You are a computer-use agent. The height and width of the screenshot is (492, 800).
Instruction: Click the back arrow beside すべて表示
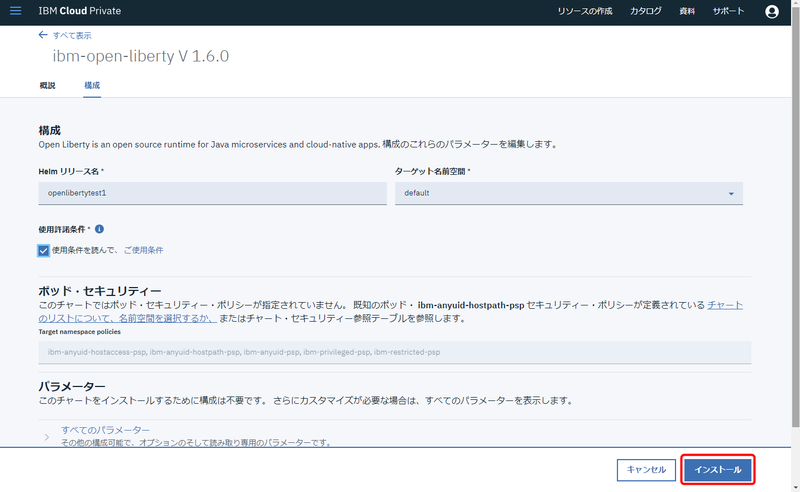pos(43,35)
